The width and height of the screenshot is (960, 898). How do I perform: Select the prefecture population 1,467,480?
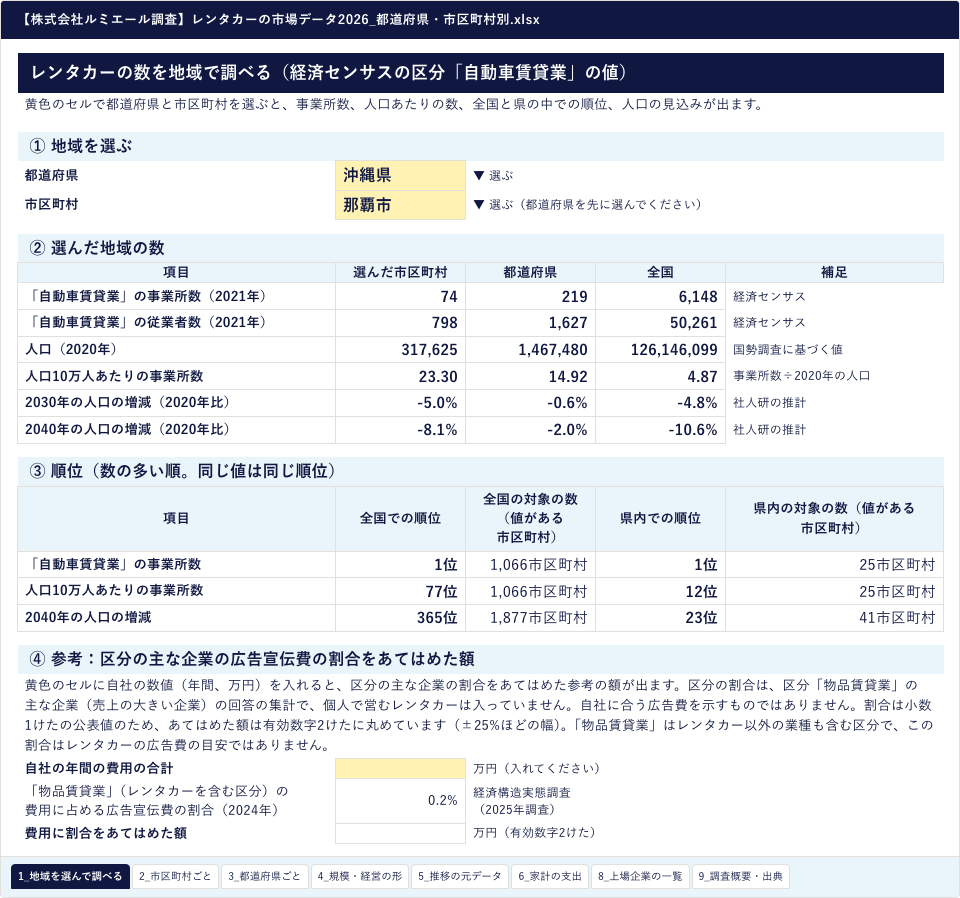530,350
